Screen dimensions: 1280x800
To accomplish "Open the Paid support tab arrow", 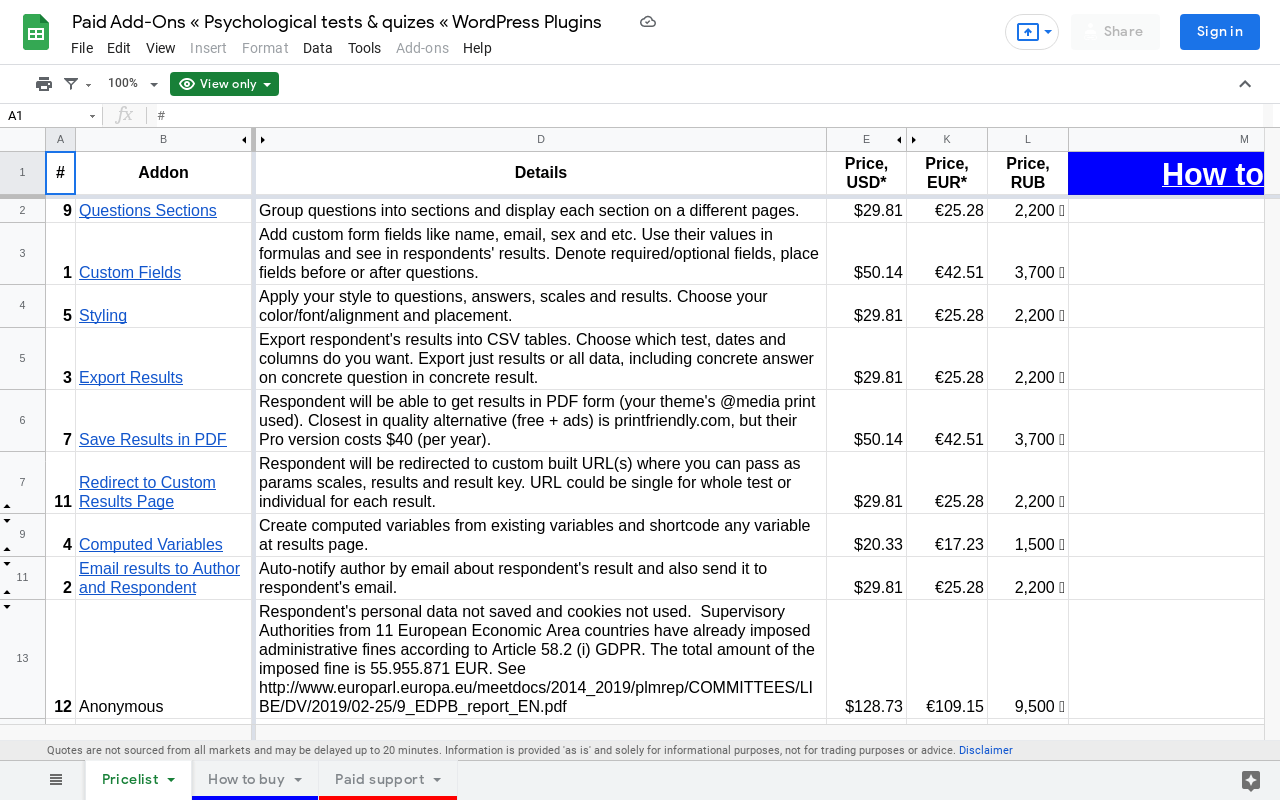I will (x=436, y=780).
